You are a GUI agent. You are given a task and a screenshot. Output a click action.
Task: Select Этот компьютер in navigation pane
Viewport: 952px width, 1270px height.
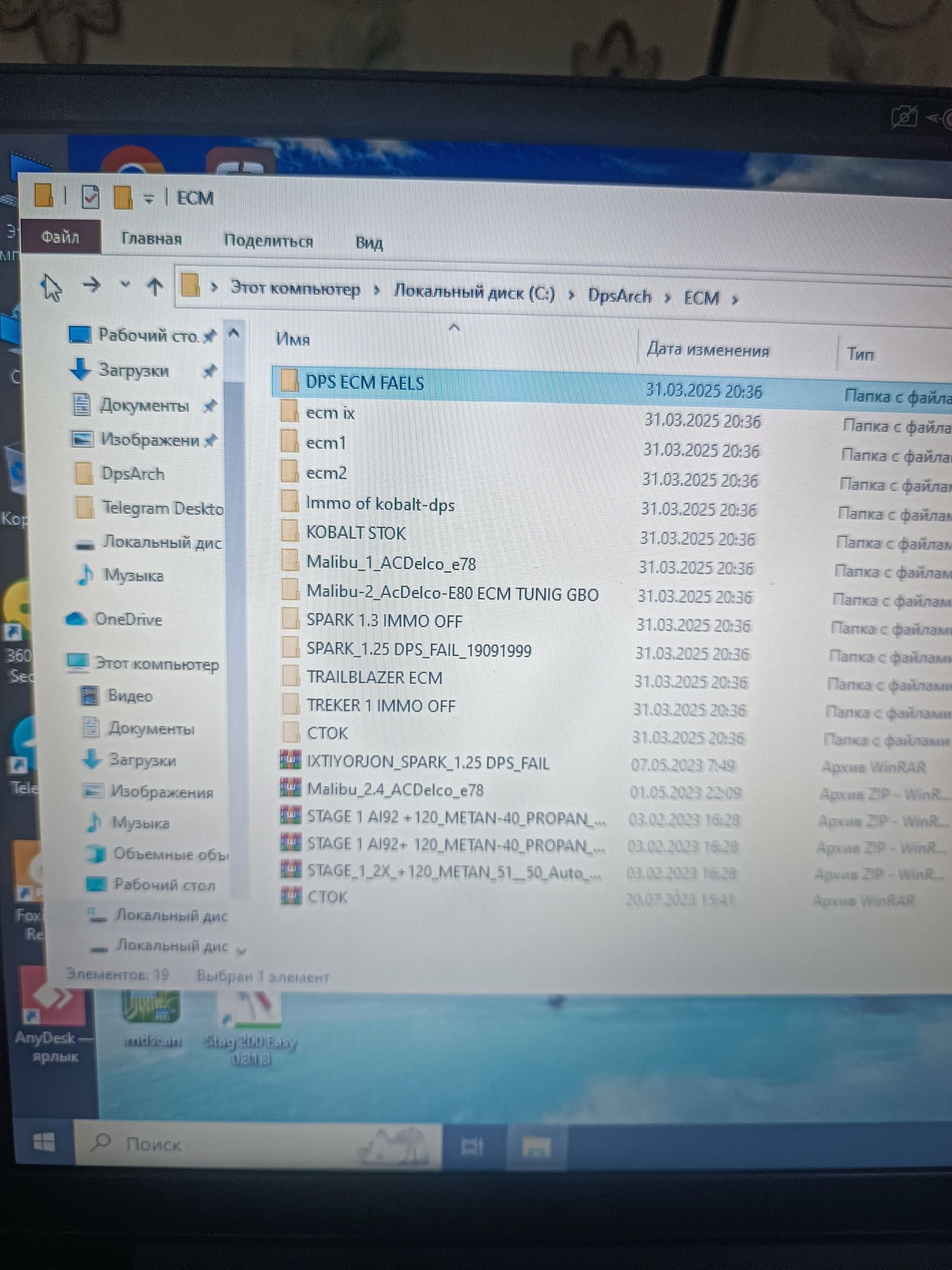pyautogui.click(x=157, y=664)
